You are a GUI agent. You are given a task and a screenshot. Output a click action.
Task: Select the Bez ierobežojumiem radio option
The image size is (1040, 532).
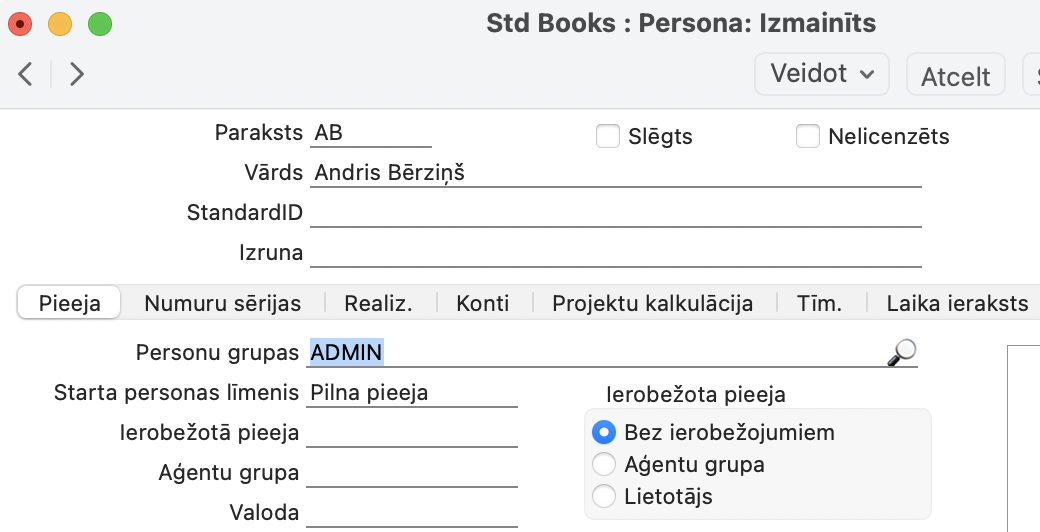[x=603, y=433]
